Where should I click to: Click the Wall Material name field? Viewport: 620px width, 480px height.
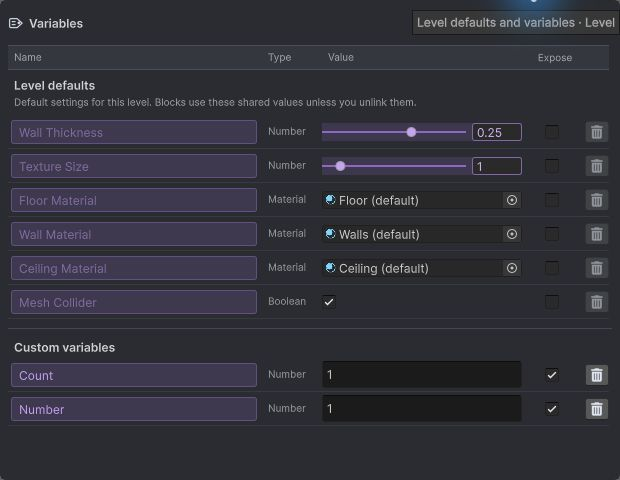(134, 234)
